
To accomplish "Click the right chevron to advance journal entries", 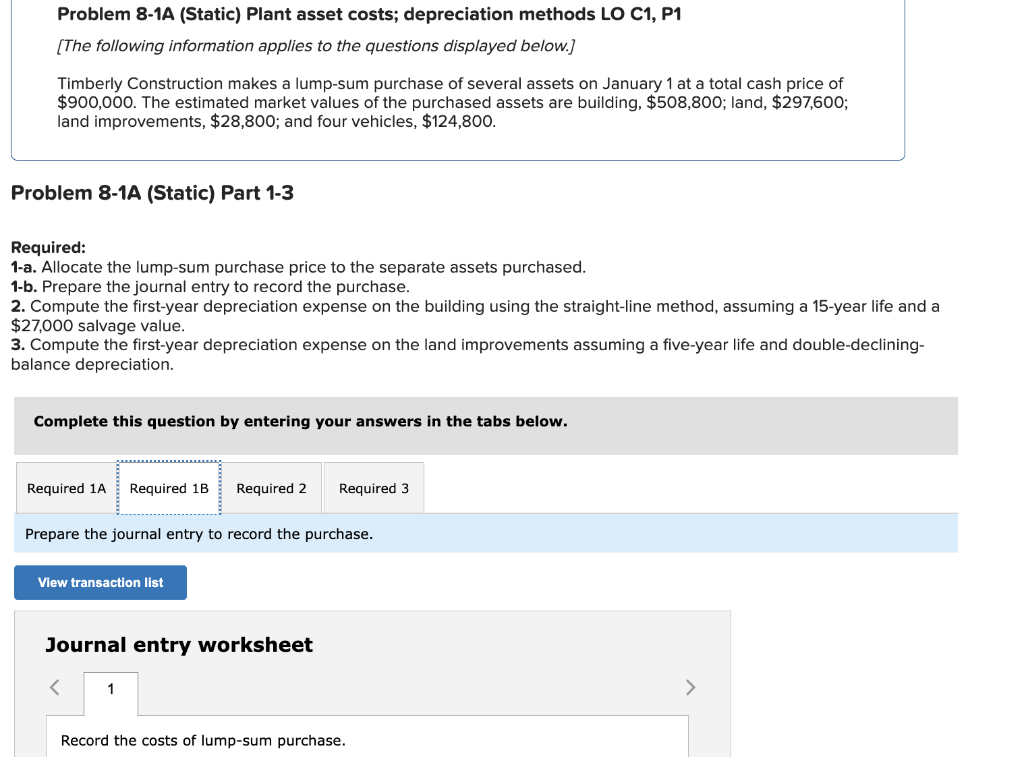I will [690, 687].
